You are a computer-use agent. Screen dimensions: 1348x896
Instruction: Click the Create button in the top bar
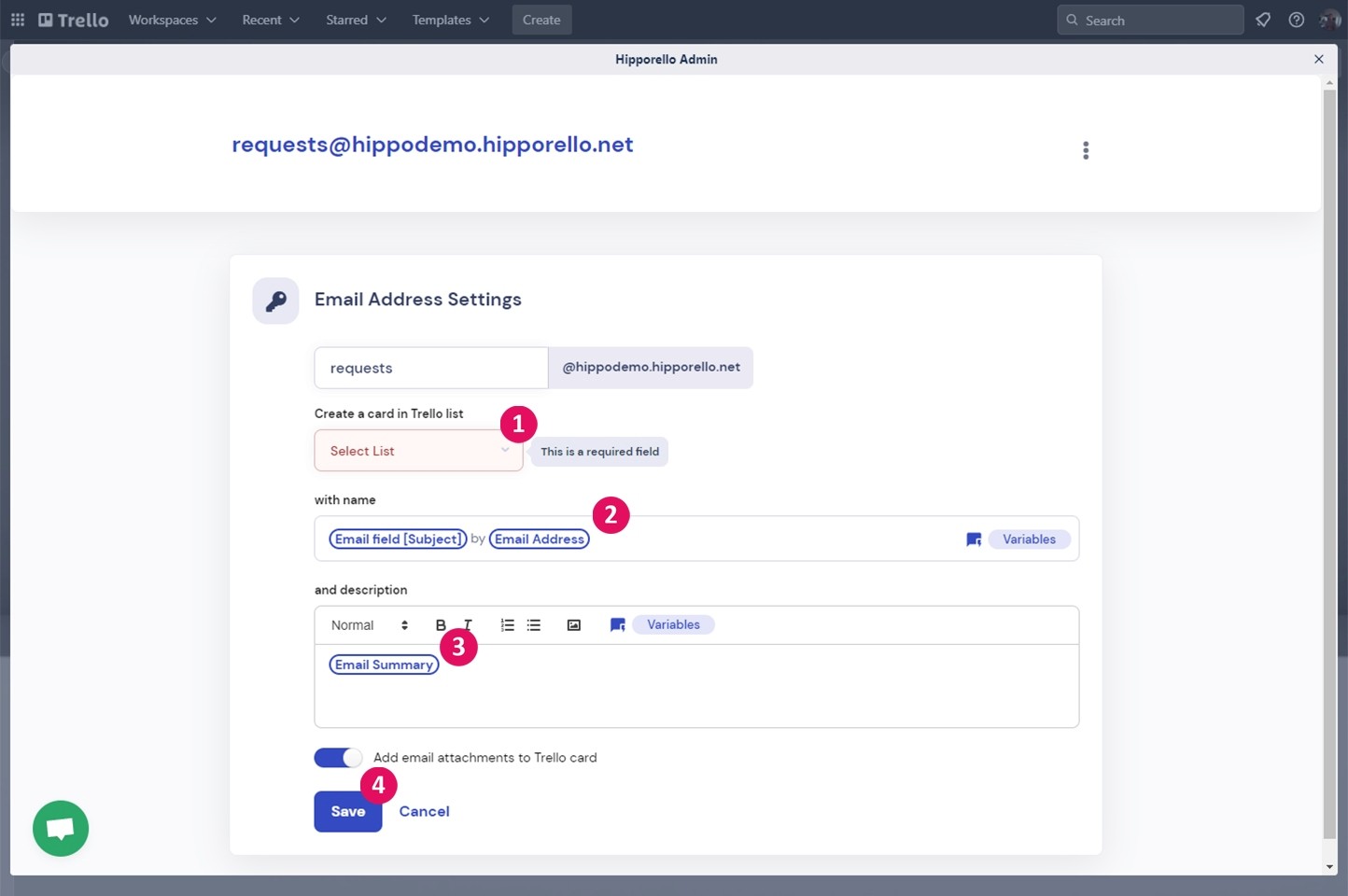(x=541, y=20)
